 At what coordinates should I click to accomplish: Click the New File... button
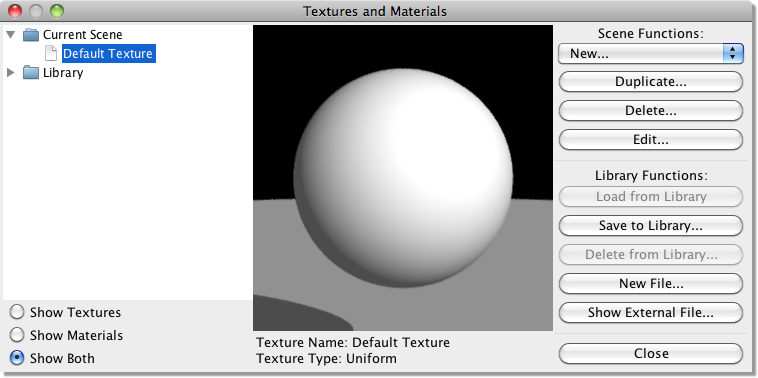tap(651, 284)
